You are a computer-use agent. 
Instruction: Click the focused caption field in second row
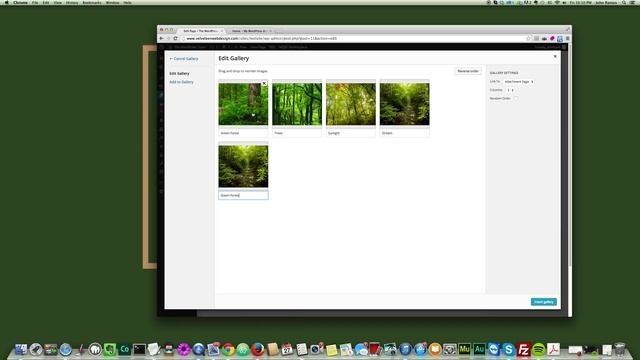click(x=243, y=195)
